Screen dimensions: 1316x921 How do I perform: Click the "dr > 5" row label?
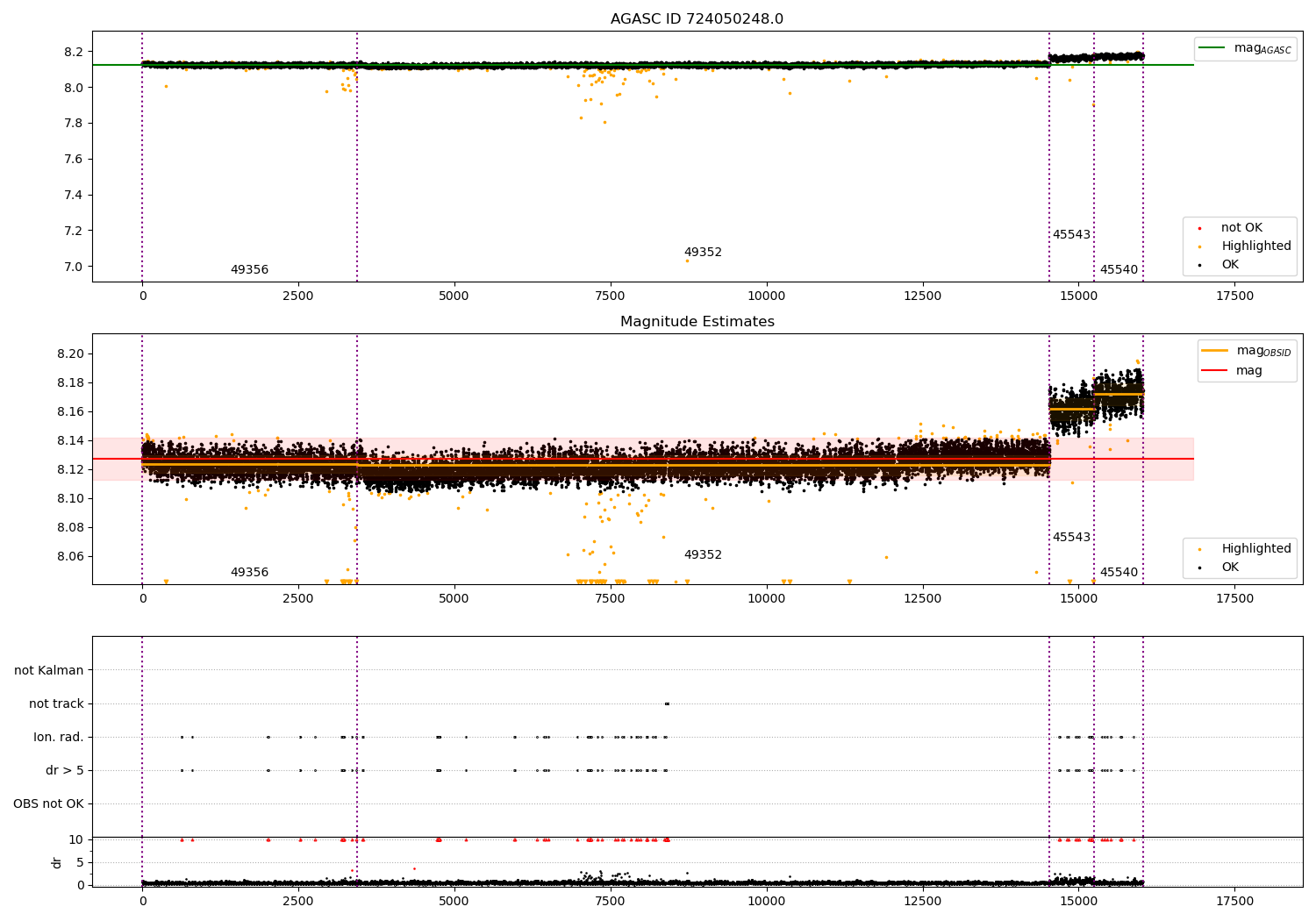click(65, 771)
